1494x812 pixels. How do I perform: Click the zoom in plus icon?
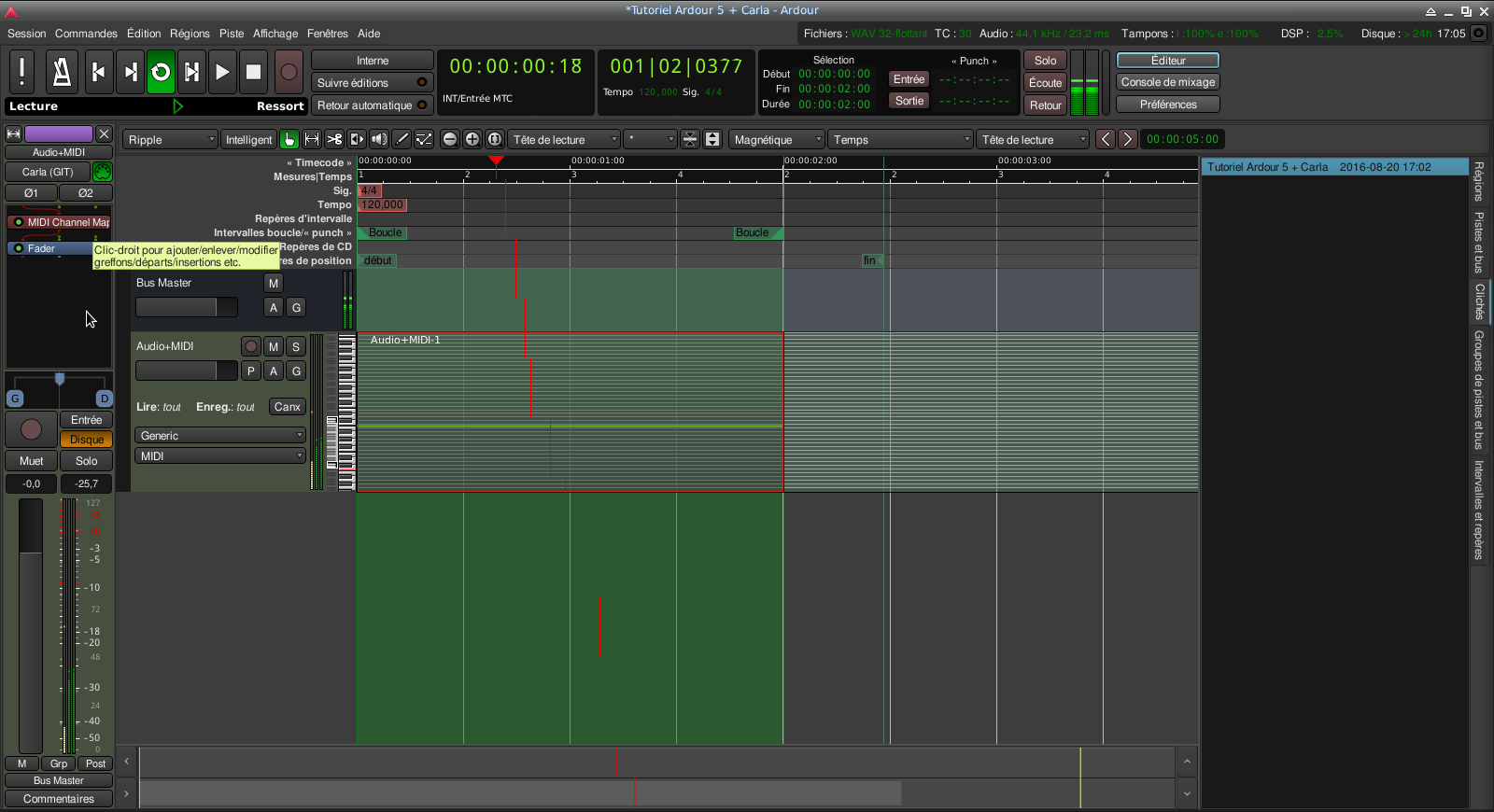(x=472, y=139)
